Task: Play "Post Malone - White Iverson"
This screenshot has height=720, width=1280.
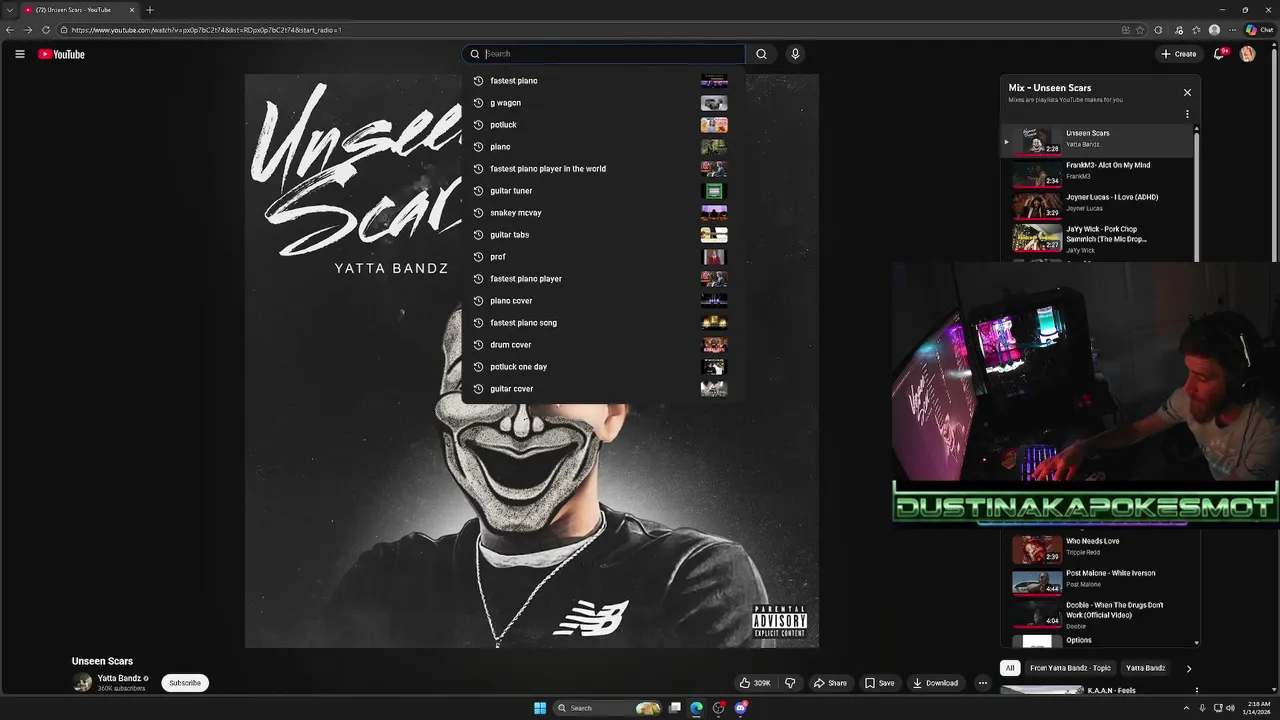Action: tap(1098, 581)
